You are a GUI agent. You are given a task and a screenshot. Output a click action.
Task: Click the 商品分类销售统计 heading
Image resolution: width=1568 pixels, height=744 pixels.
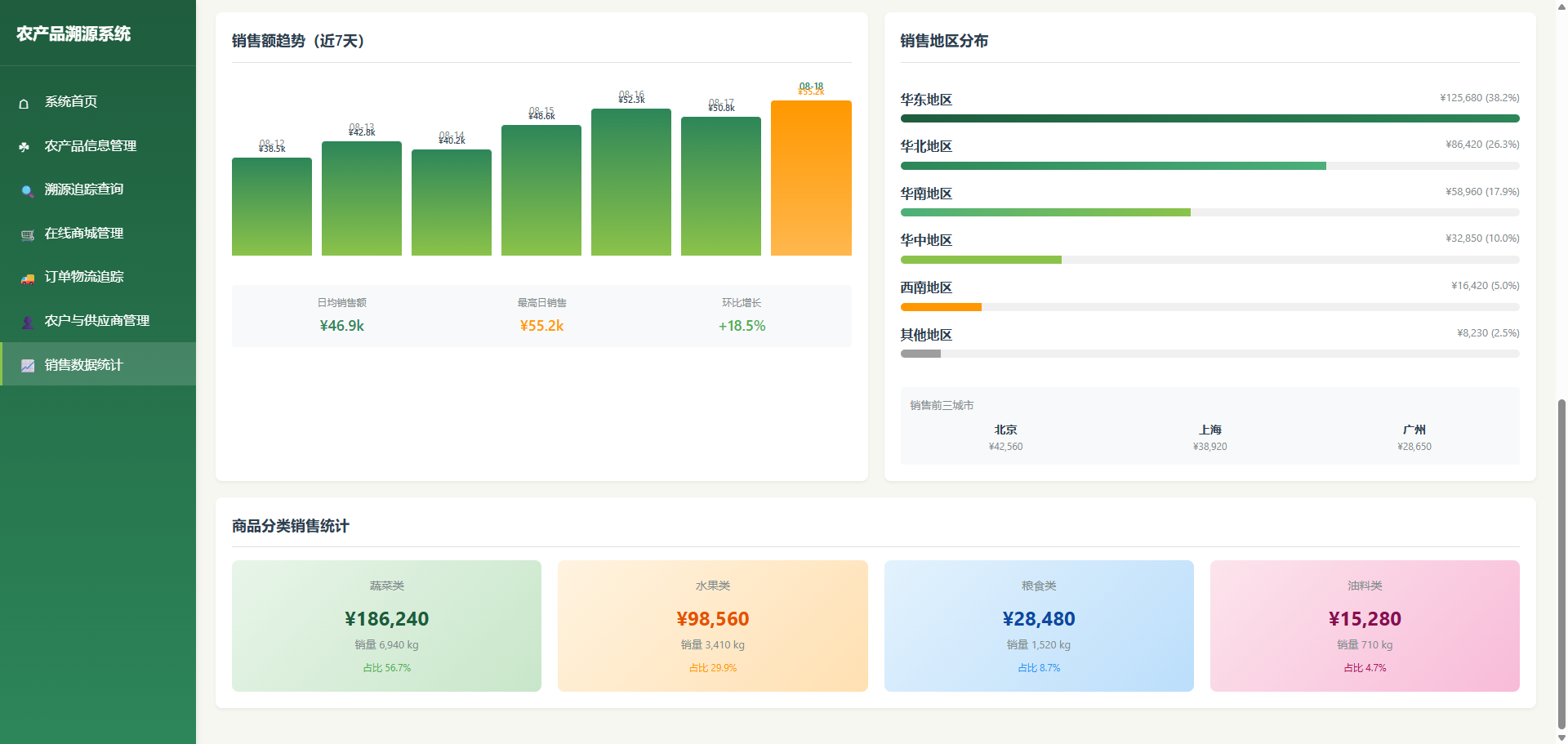click(291, 526)
